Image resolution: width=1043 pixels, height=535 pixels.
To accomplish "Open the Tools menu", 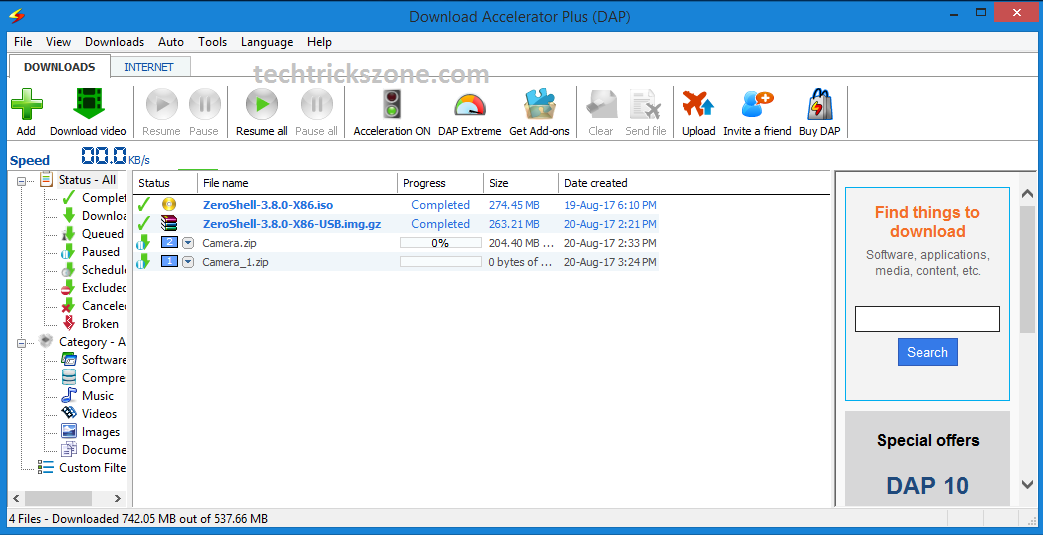I will click(x=212, y=42).
